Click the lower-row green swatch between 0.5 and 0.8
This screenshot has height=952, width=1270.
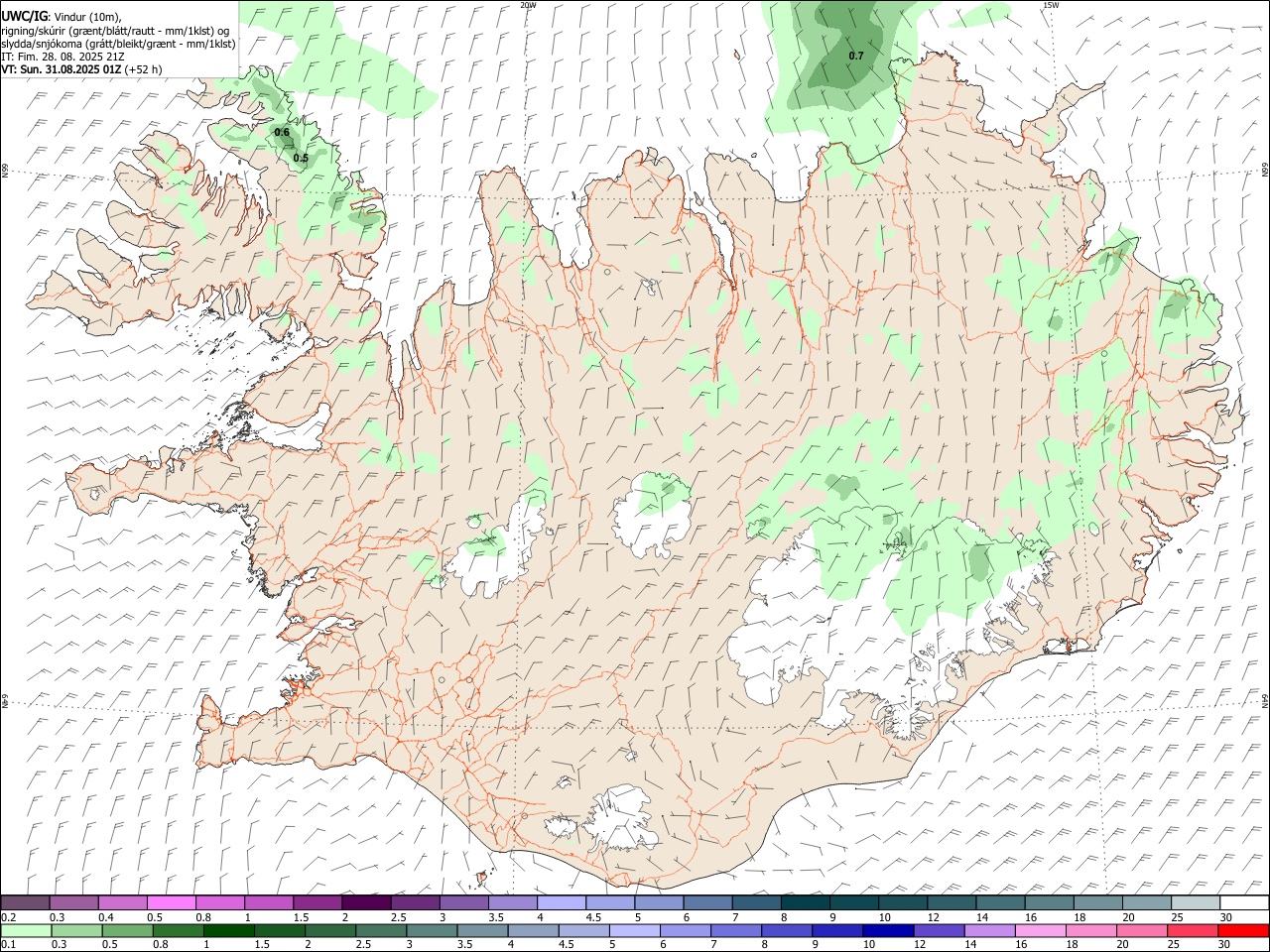click(x=128, y=931)
